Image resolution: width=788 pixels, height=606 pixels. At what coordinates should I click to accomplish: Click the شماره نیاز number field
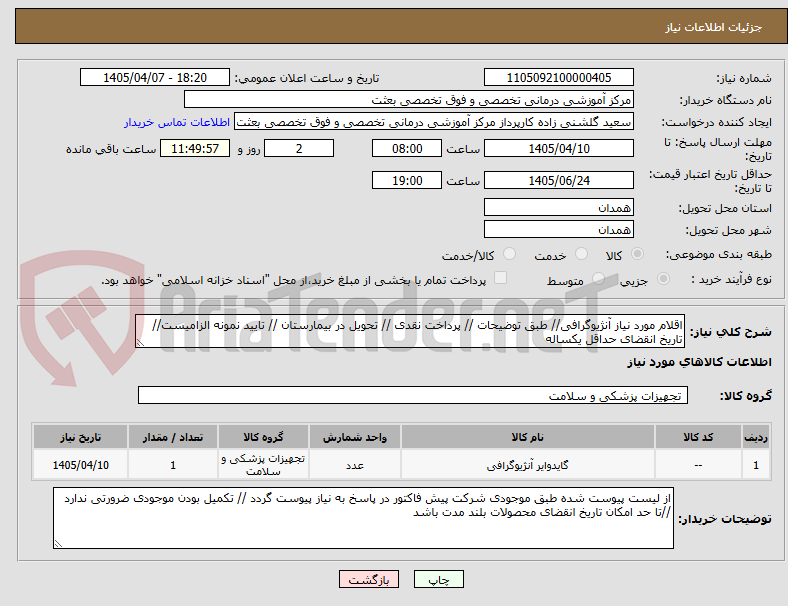(558, 77)
